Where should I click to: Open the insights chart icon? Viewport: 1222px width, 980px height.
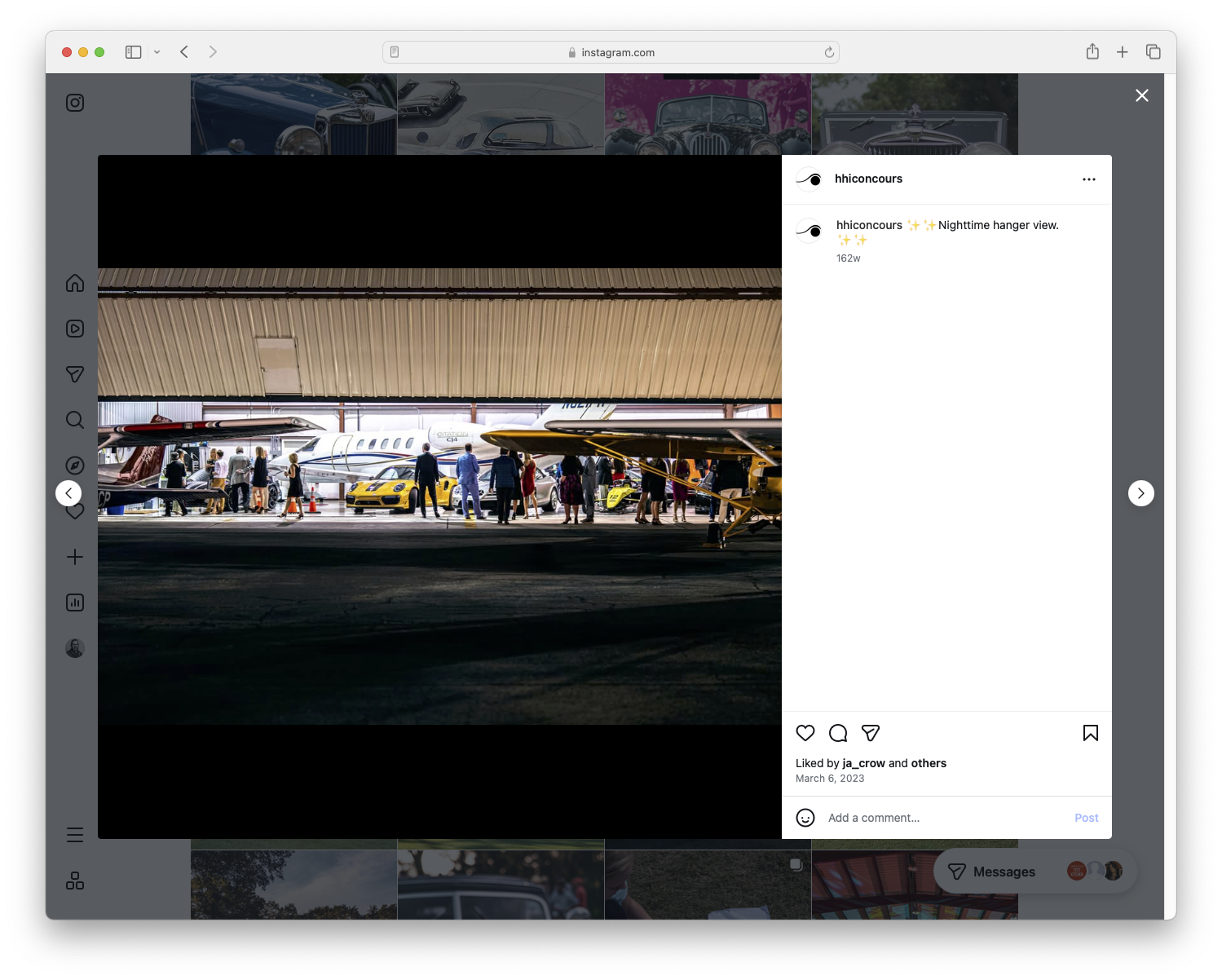click(74, 603)
